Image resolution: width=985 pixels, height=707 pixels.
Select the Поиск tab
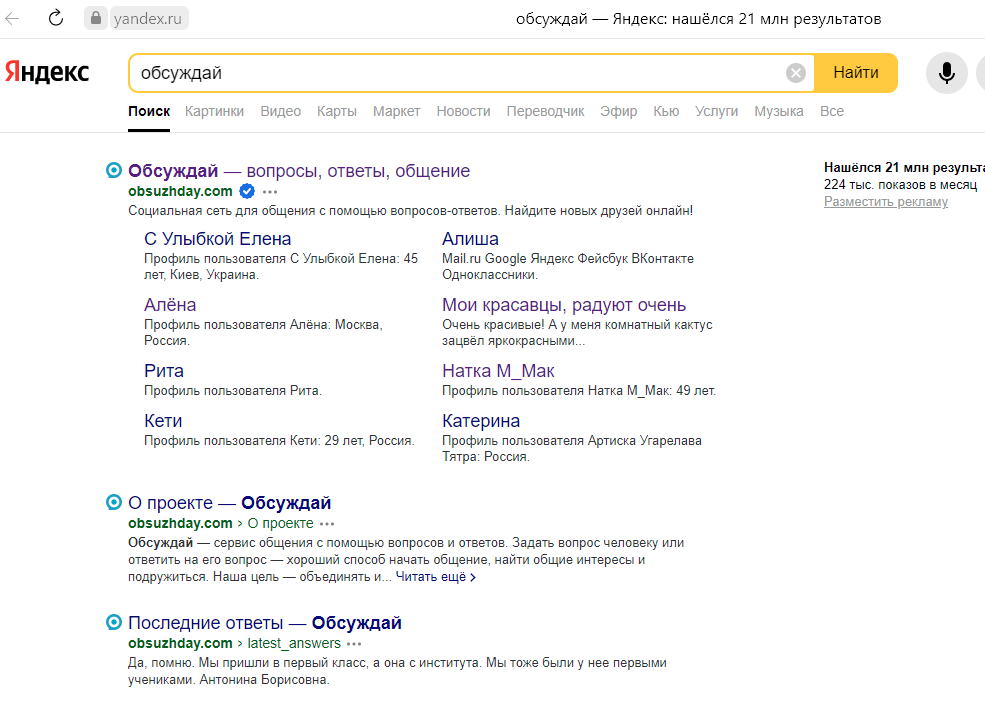[x=149, y=111]
